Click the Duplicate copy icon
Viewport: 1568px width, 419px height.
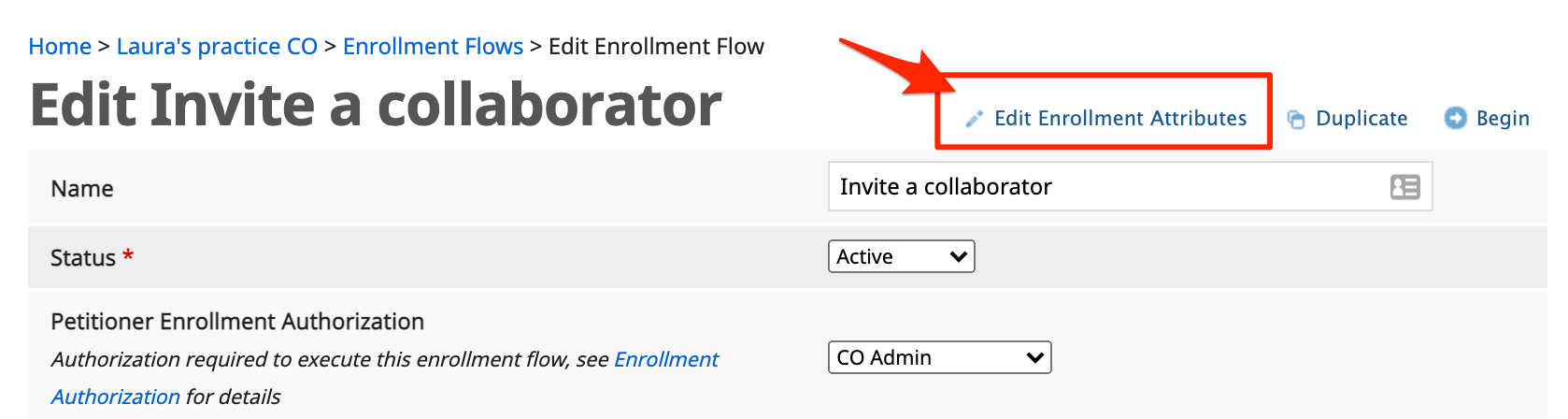pos(1296,119)
